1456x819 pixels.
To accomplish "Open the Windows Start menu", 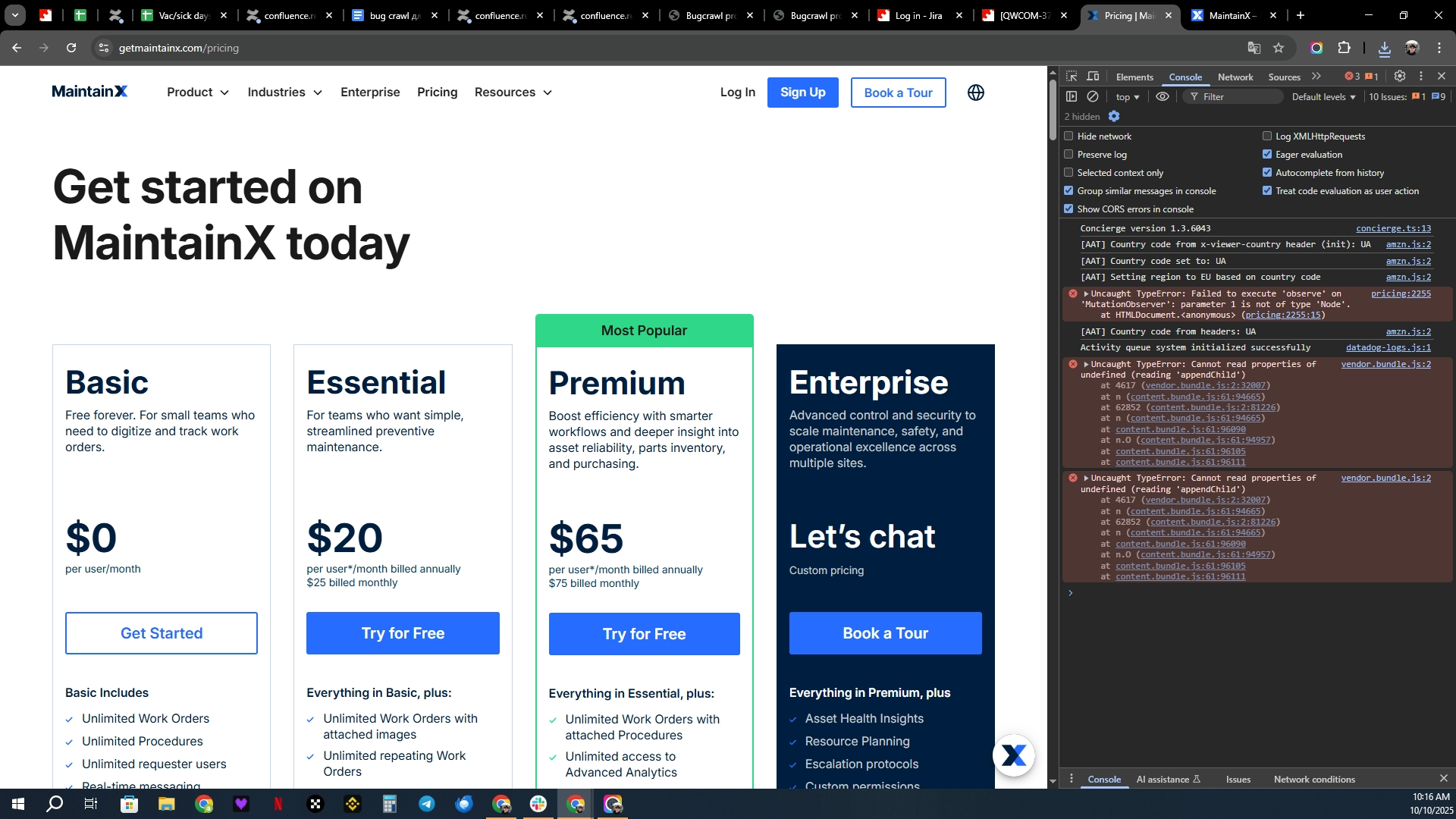I will (x=18, y=804).
